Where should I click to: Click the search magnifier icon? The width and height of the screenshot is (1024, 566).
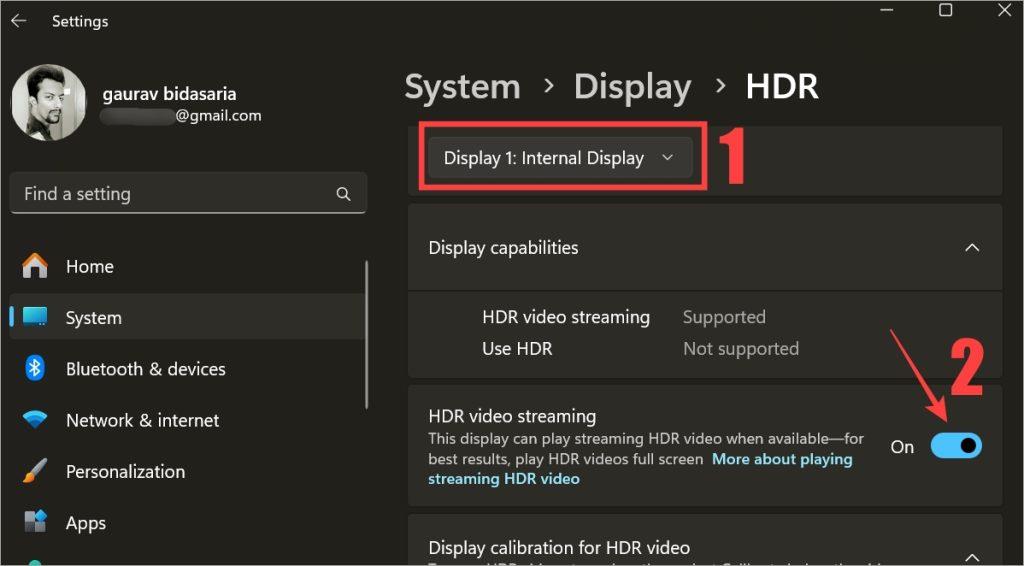tap(343, 194)
